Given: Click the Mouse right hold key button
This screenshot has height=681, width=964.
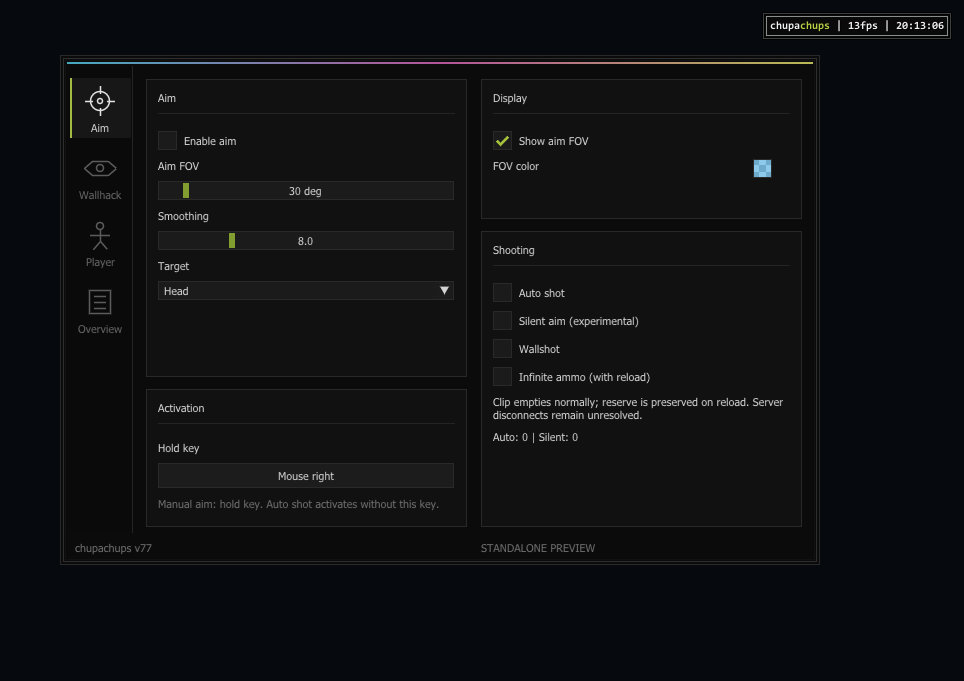Looking at the screenshot, I should pyautogui.click(x=306, y=476).
